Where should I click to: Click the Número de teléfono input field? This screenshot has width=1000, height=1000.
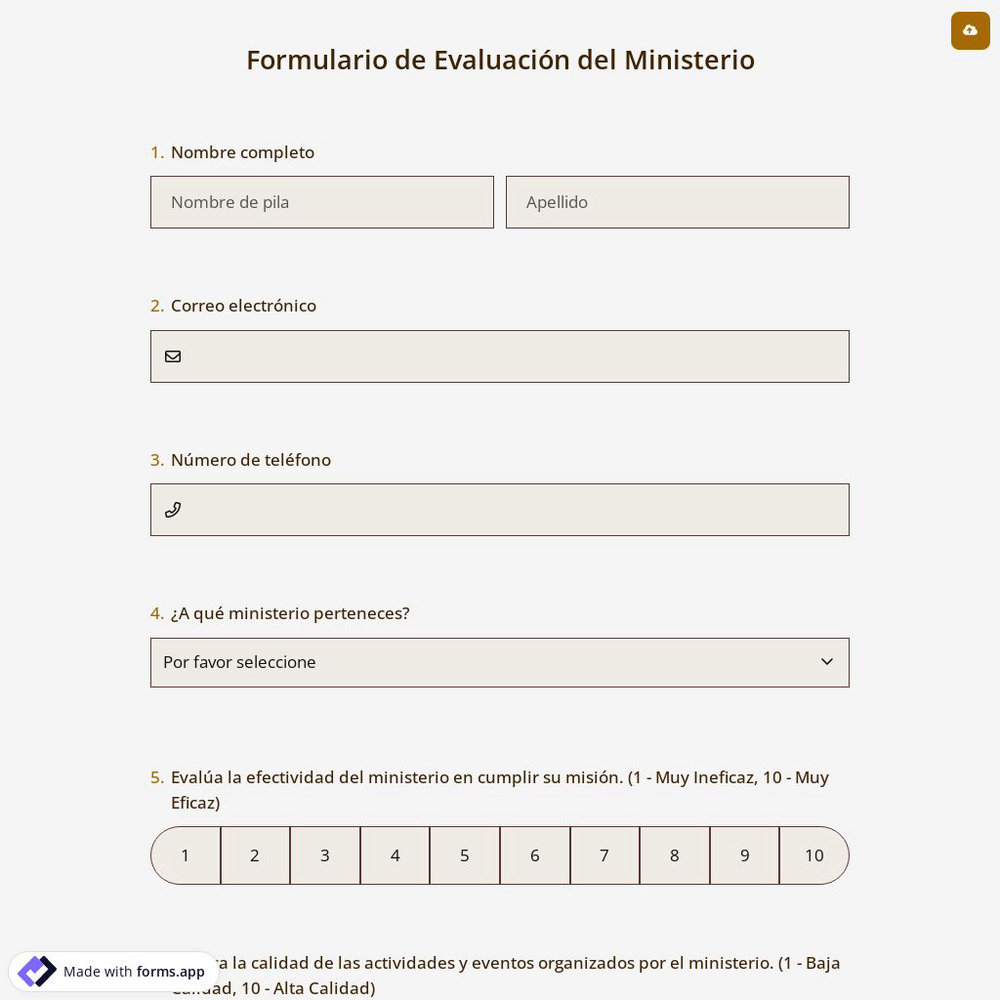[500, 510]
